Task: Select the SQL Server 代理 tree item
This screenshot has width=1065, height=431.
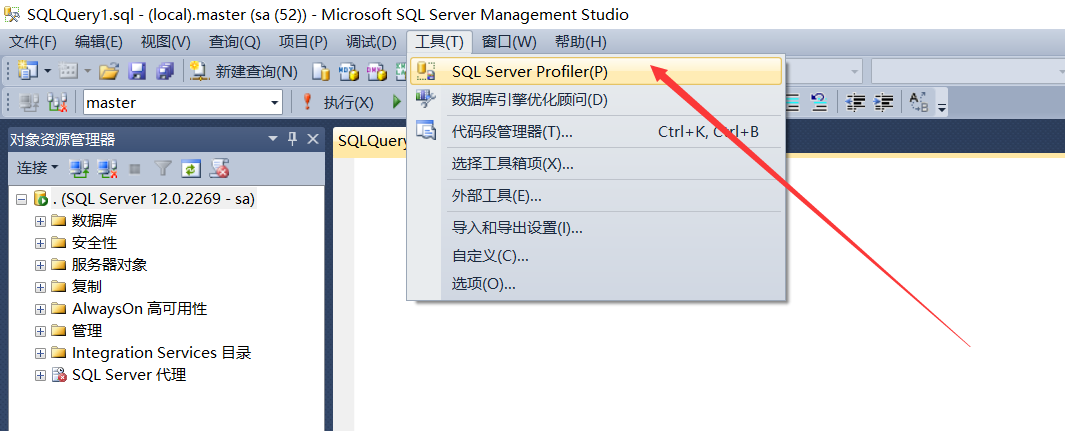Action: 128,375
